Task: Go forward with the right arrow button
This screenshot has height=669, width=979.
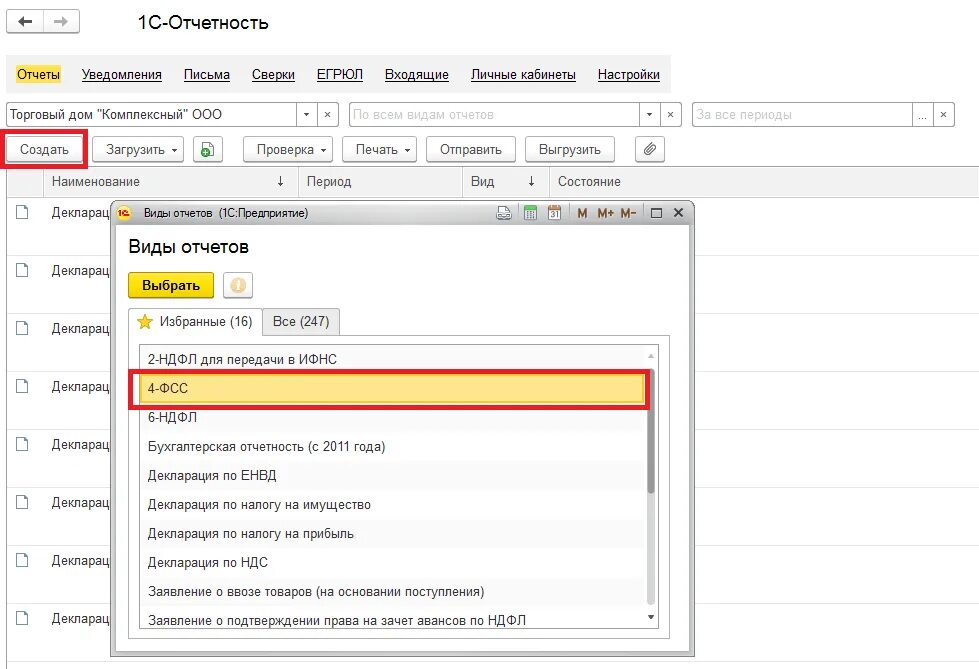Action: pyautogui.click(x=61, y=22)
